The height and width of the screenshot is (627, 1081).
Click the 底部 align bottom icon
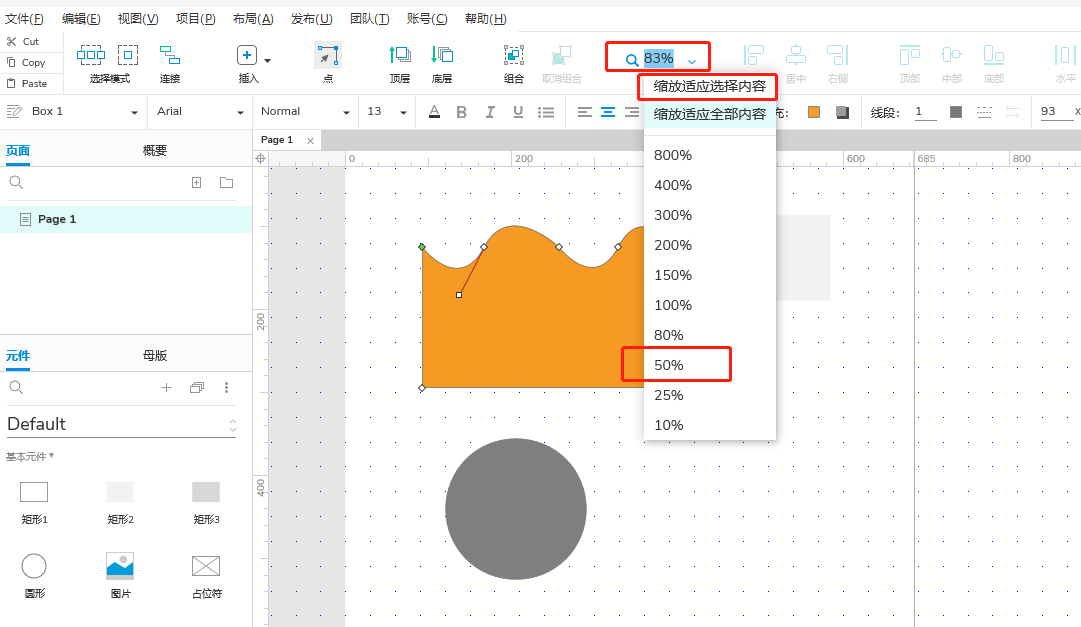pyautogui.click(x=993, y=54)
